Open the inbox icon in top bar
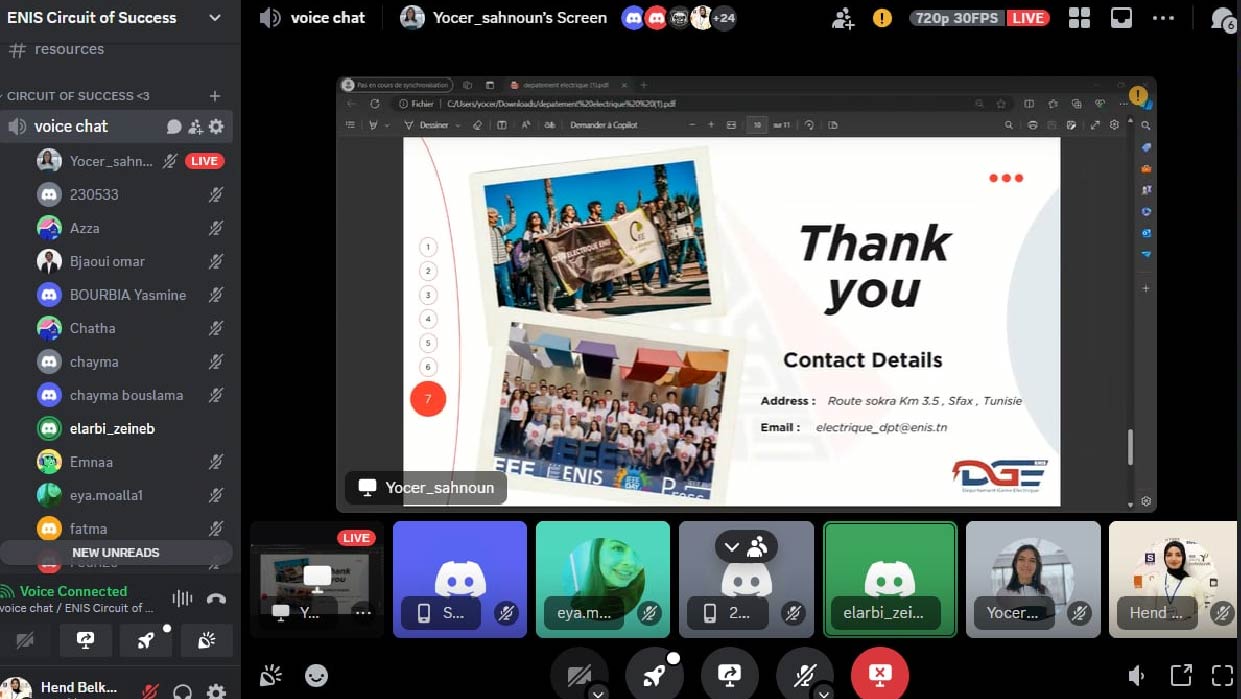Screen dimensions: 1241x699 tap(1121, 18)
